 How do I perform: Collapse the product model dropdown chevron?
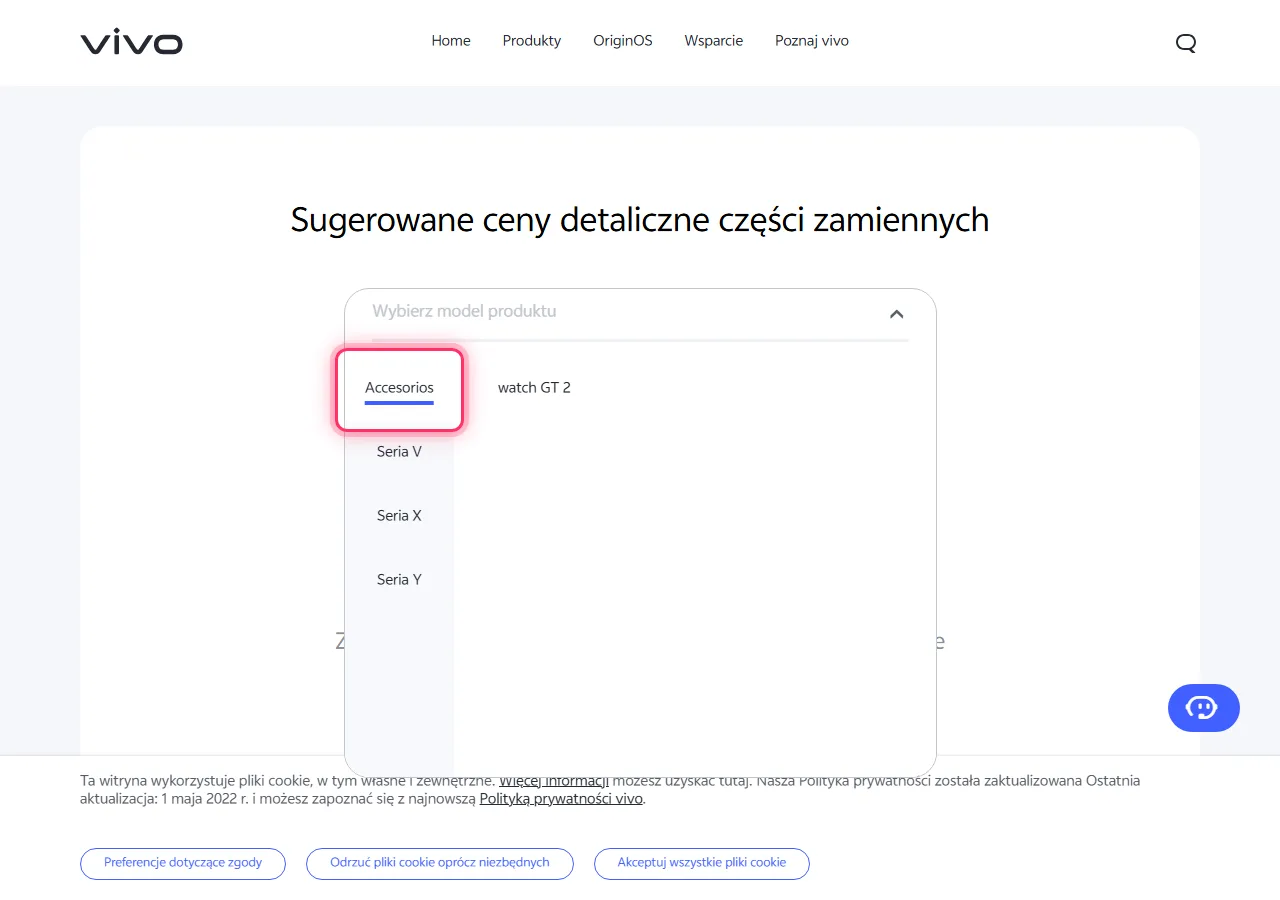pos(897,314)
